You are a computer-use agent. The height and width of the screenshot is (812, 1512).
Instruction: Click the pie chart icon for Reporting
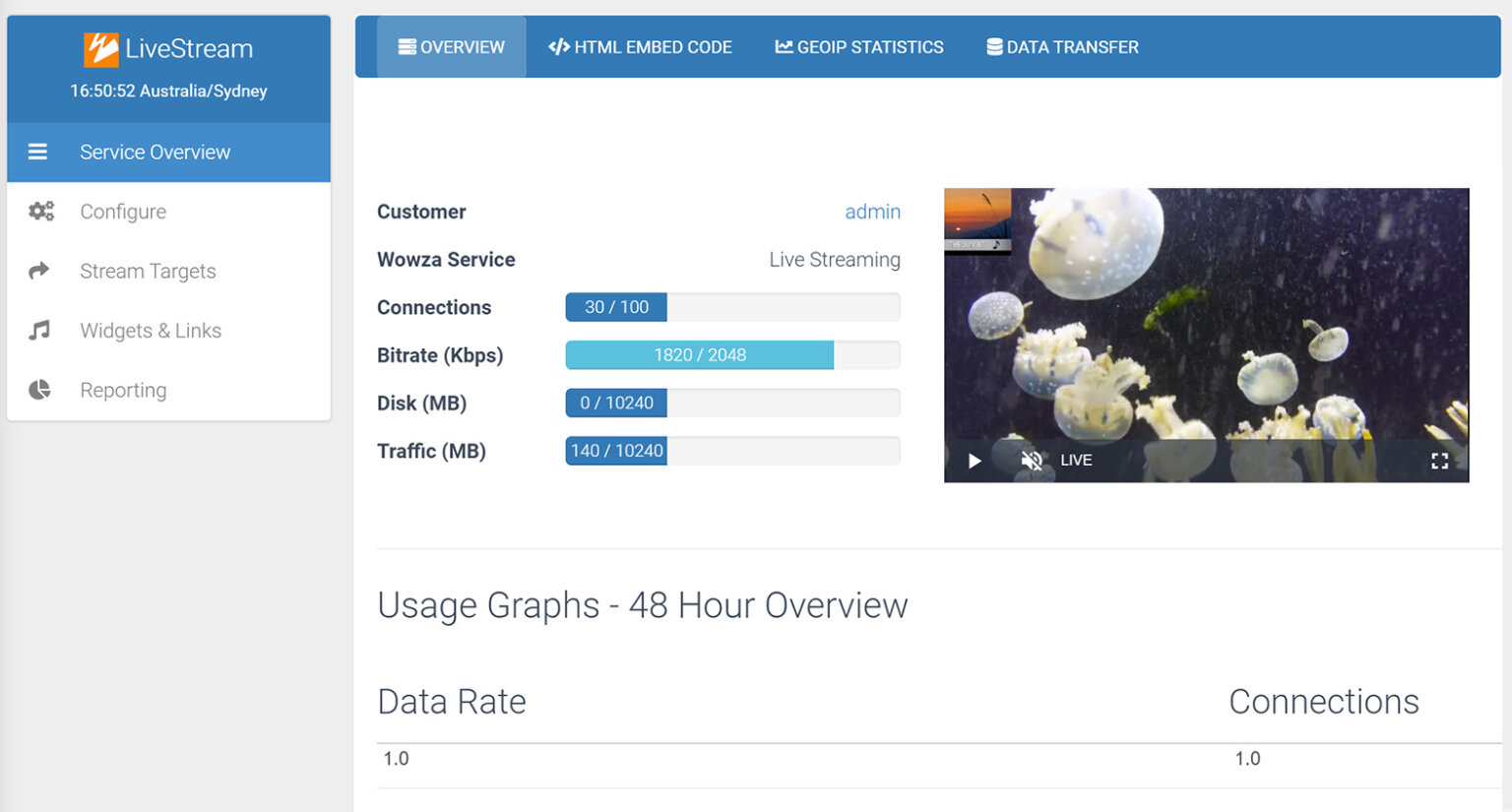[39, 390]
